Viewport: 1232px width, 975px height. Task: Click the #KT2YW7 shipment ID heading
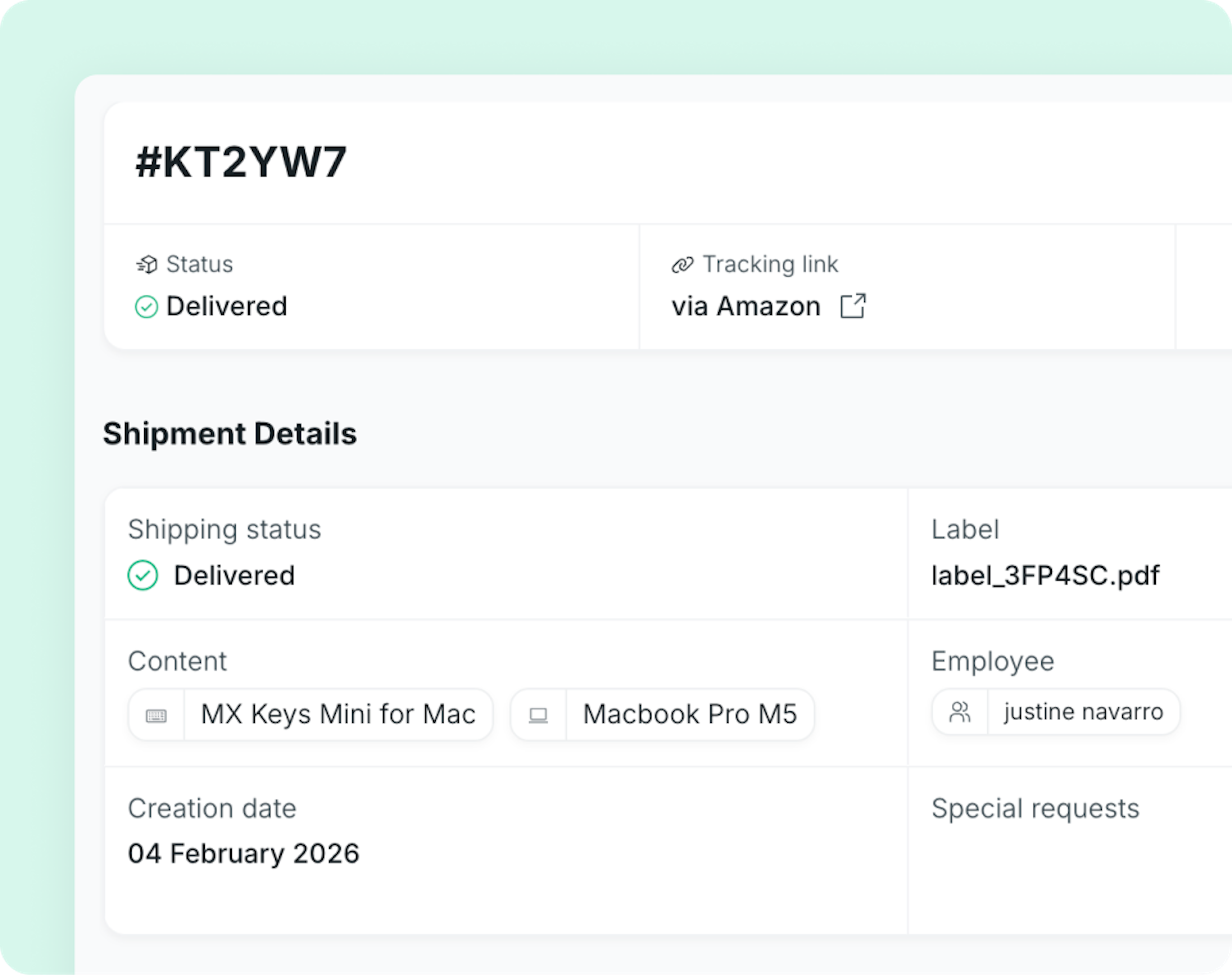coord(241,162)
